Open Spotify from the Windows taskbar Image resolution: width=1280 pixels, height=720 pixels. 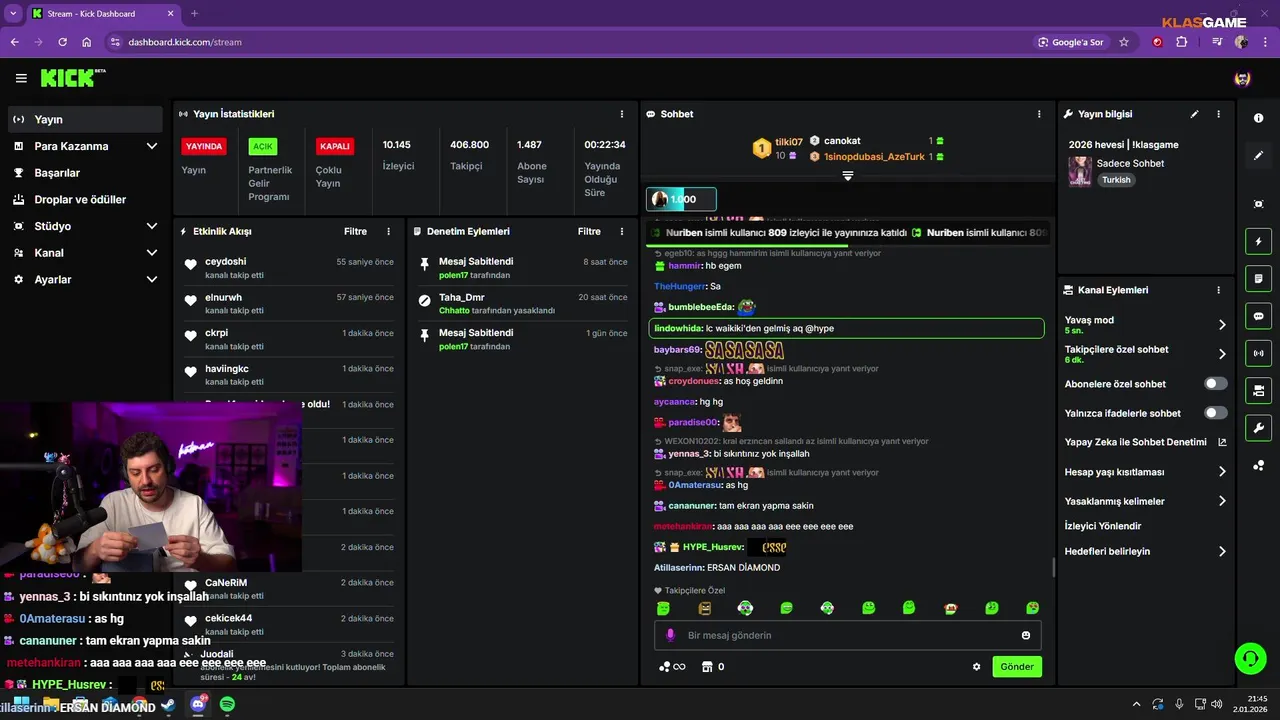[x=227, y=705]
